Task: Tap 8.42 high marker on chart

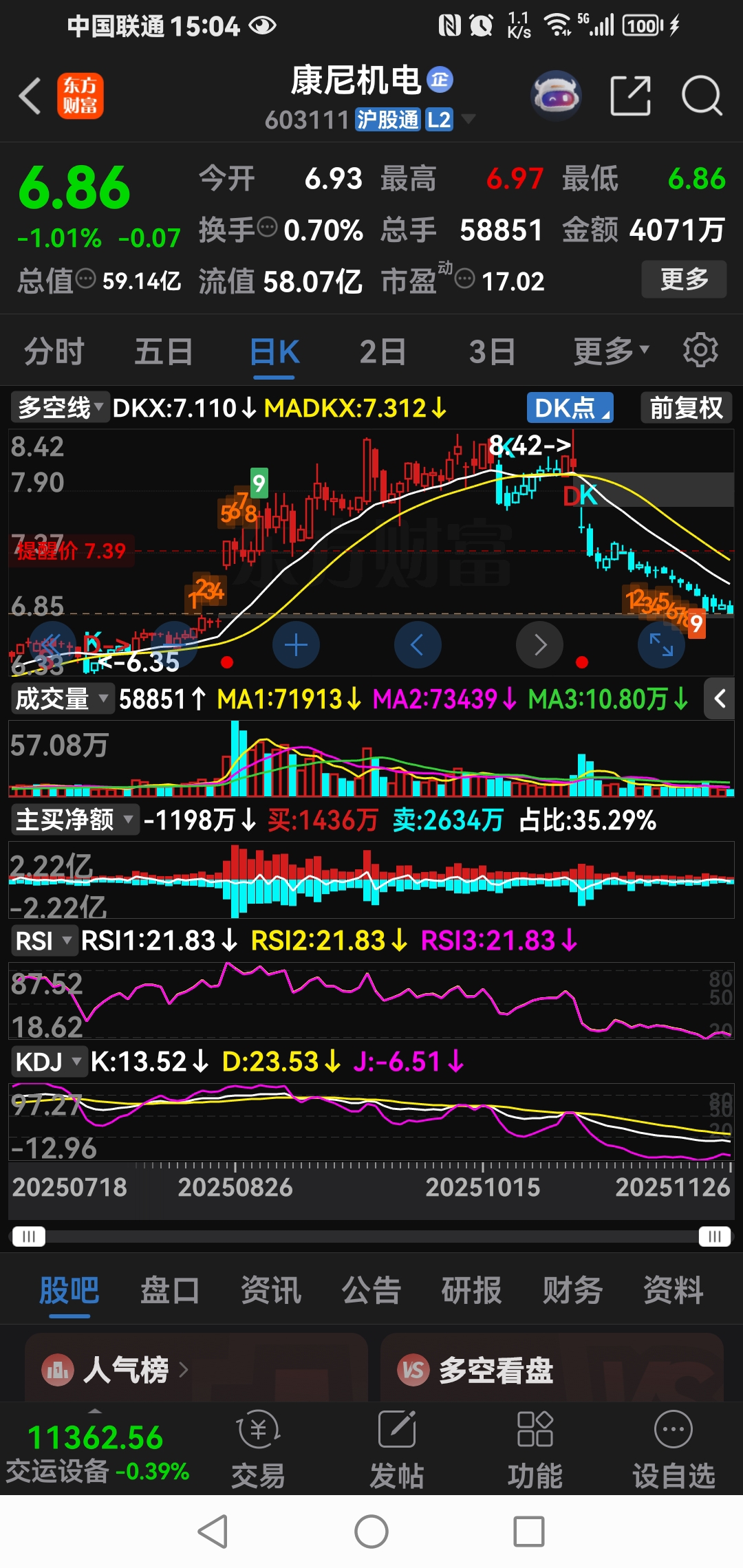Action: pos(530,446)
